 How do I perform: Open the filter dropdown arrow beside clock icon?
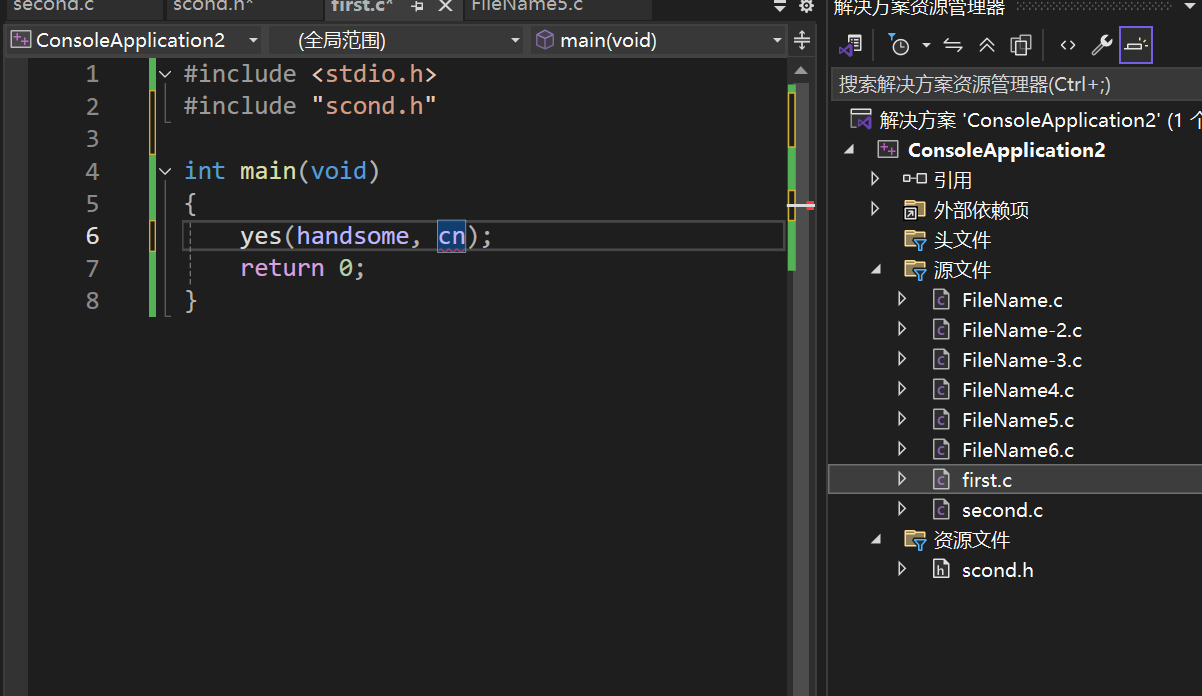click(x=926, y=45)
